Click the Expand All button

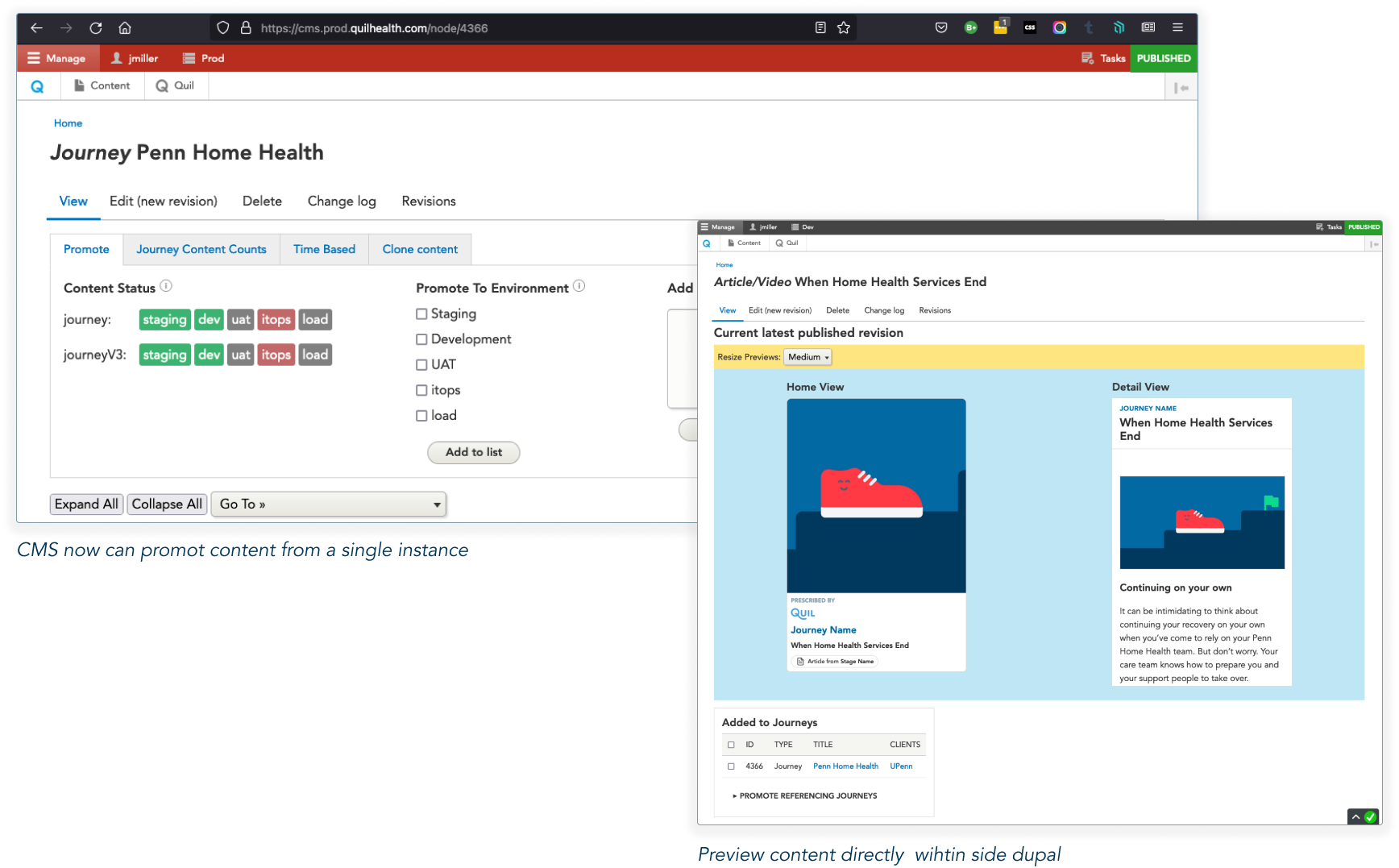click(x=86, y=505)
